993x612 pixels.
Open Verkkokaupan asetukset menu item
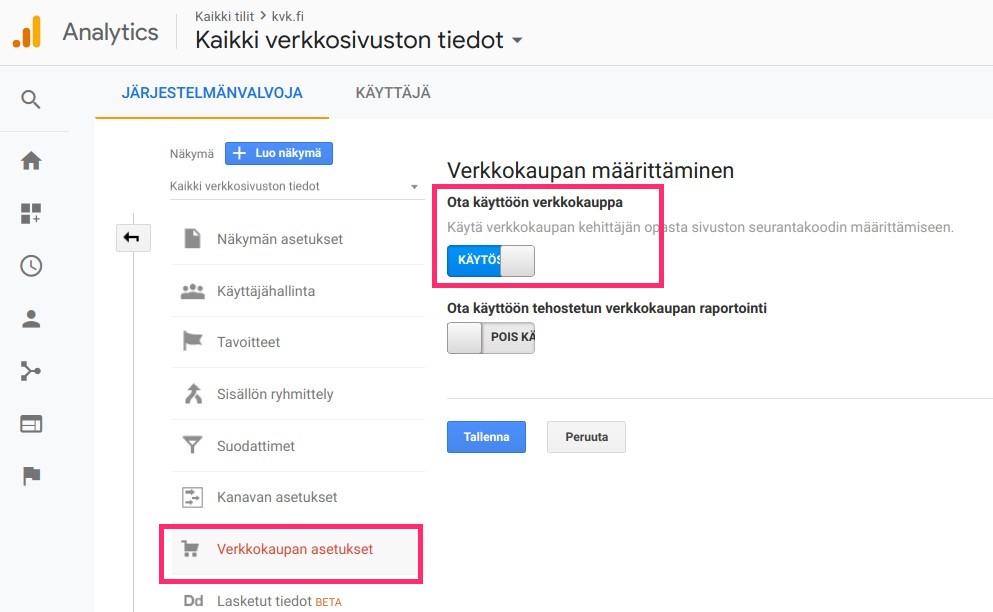tap(294, 549)
